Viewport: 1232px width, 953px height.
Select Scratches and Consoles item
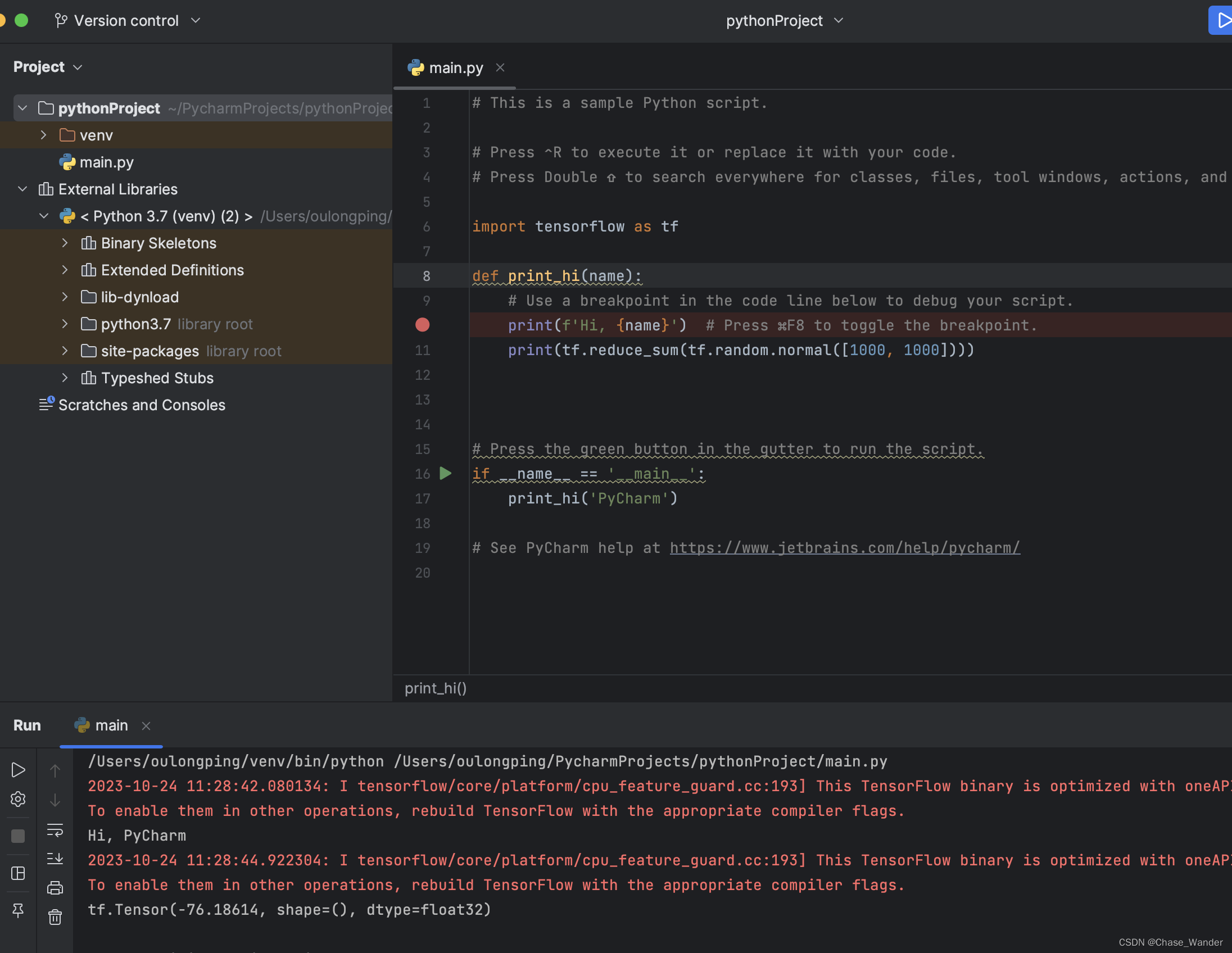pyautogui.click(x=142, y=405)
